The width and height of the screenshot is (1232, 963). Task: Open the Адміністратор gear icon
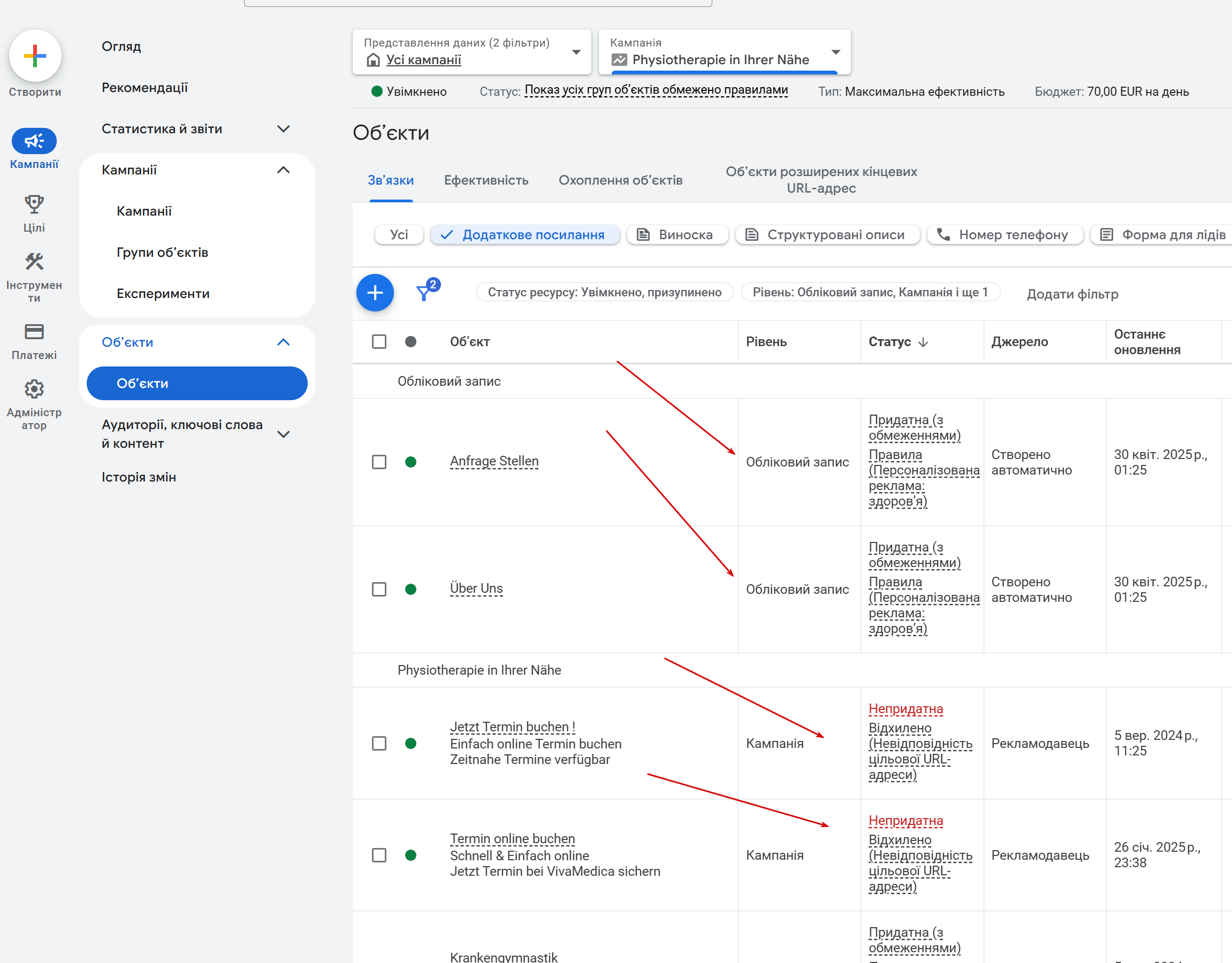point(34,389)
